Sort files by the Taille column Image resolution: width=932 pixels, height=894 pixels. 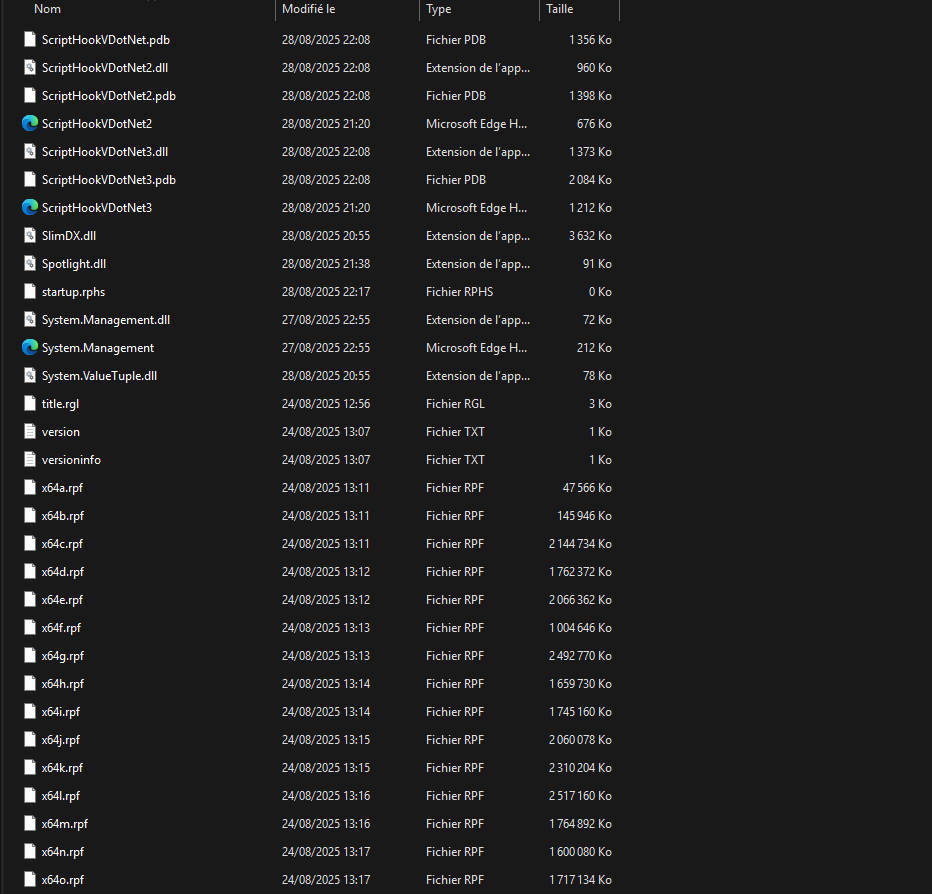pyautogui.click(x=559, y=9)
